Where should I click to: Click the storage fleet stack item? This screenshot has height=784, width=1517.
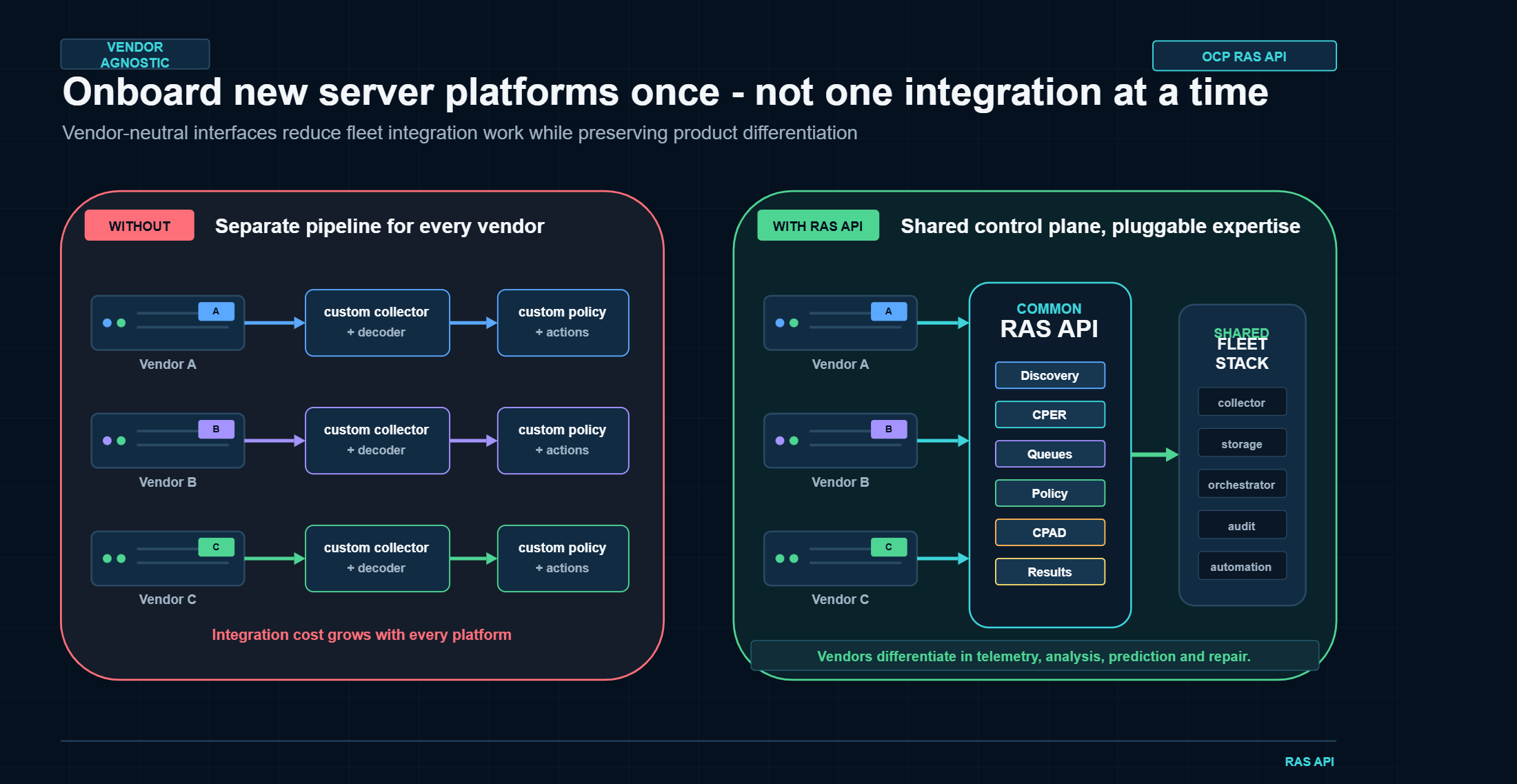pos(1242,443)
